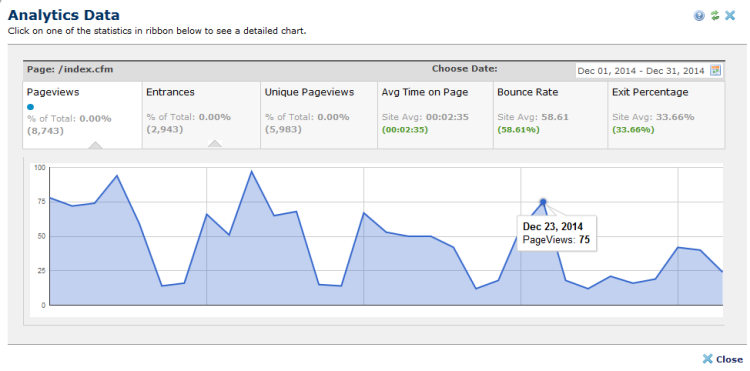This screenshot has width=750, height=371.
Task: Select the Pageviews statistic tab
Action: (x=82, y=115)
